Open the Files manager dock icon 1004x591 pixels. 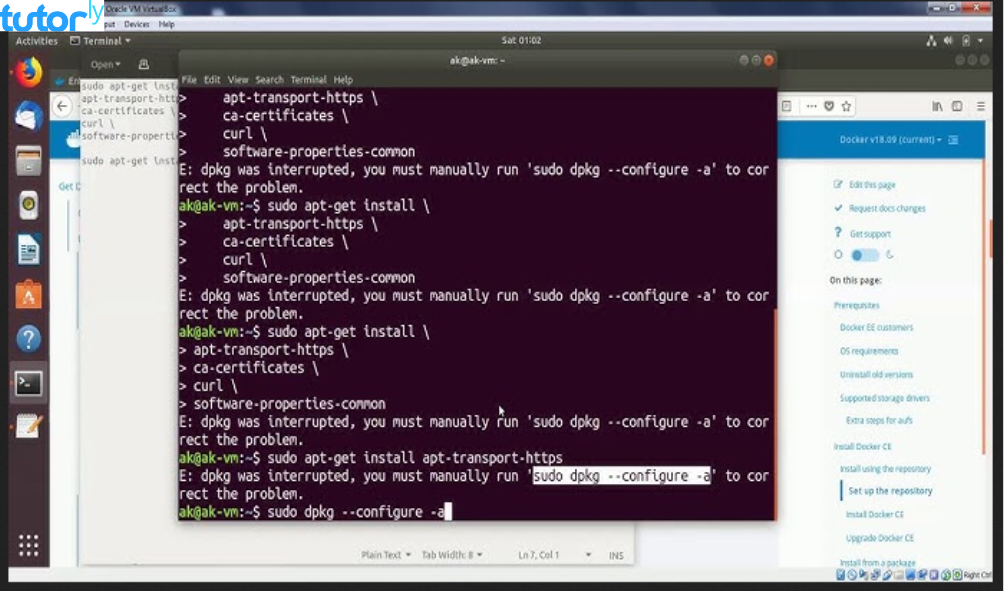[x=28, y=160]
